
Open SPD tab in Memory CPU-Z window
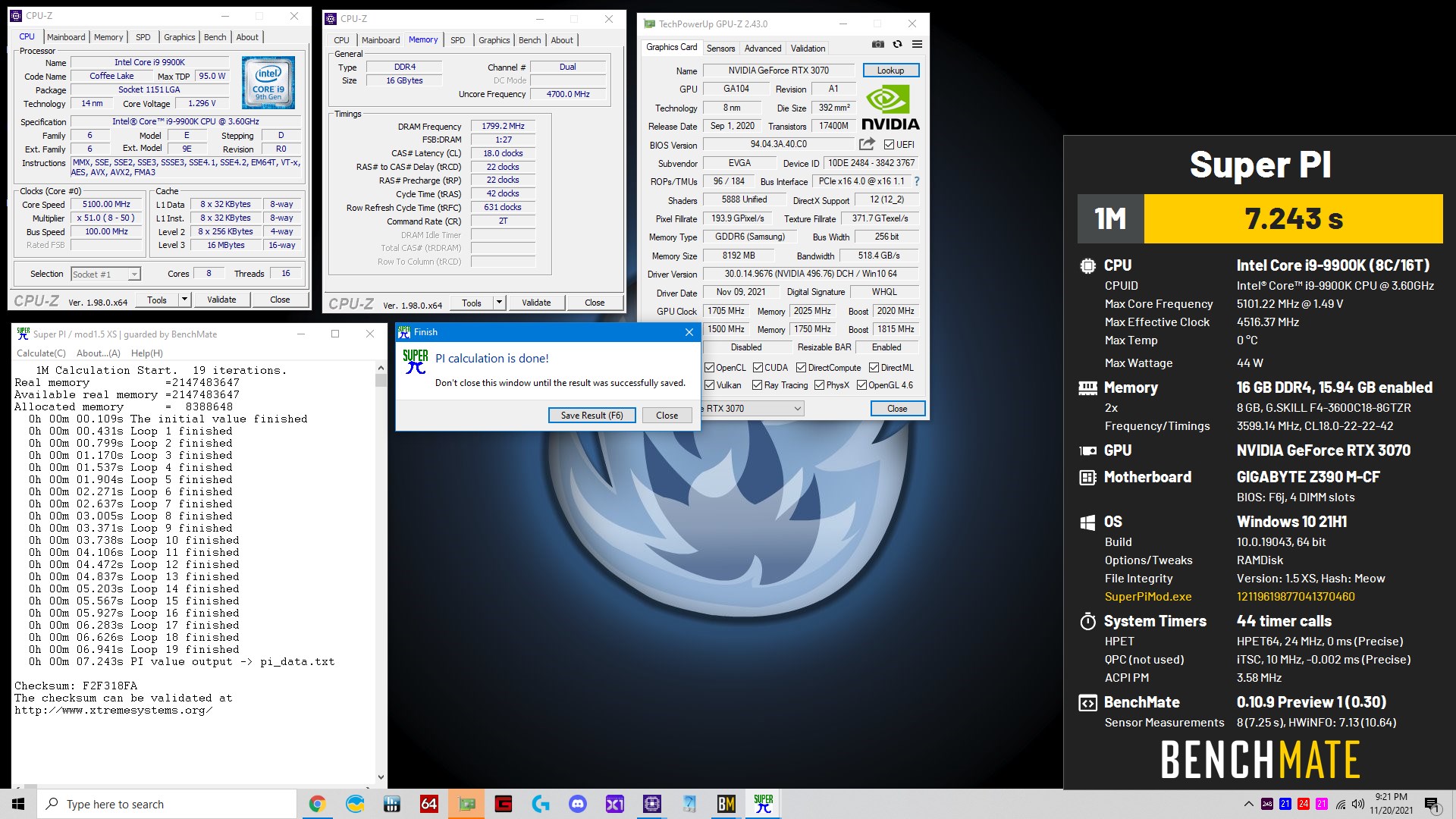point(457,40)
